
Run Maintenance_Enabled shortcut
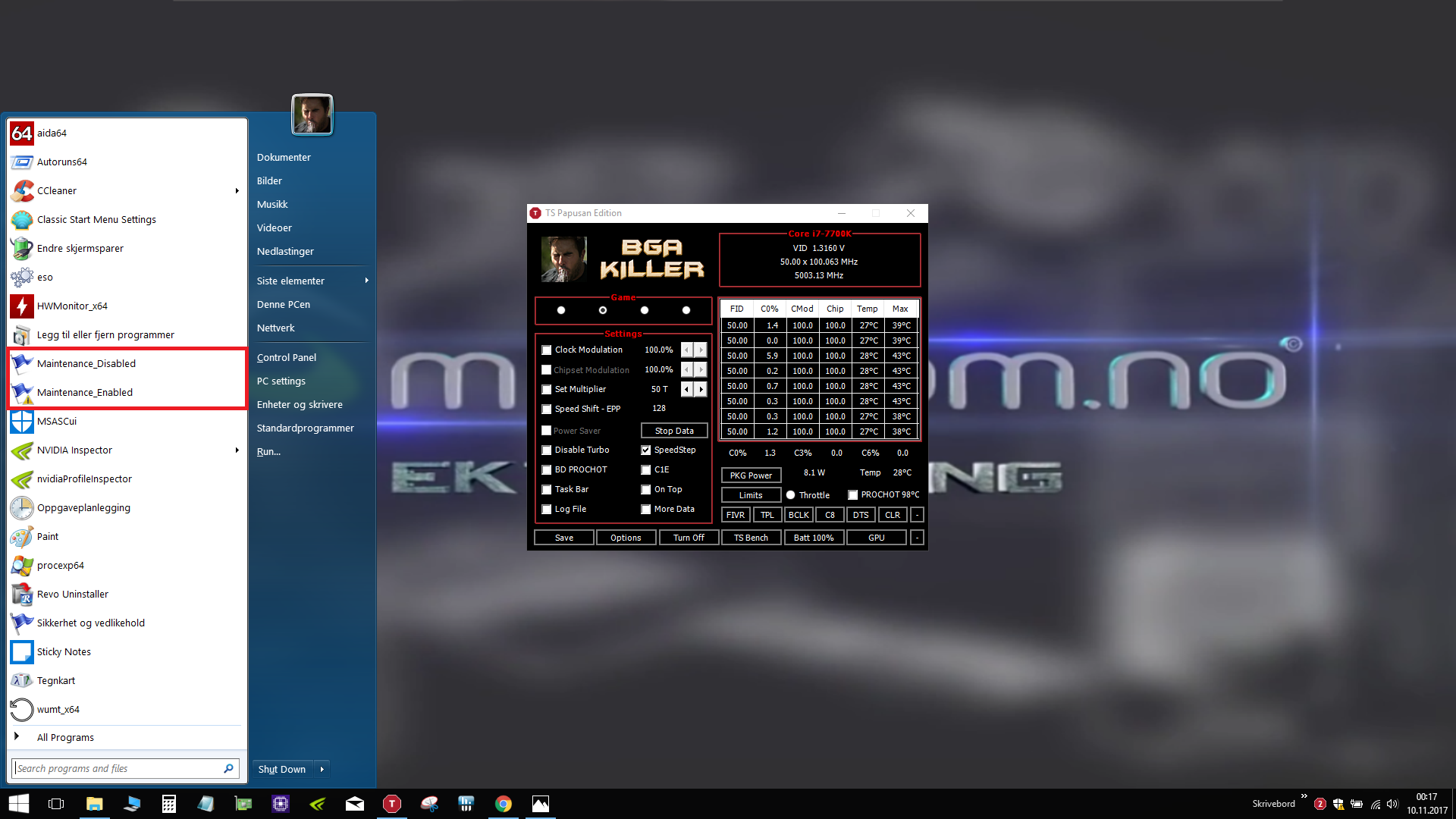coord(127,392)
